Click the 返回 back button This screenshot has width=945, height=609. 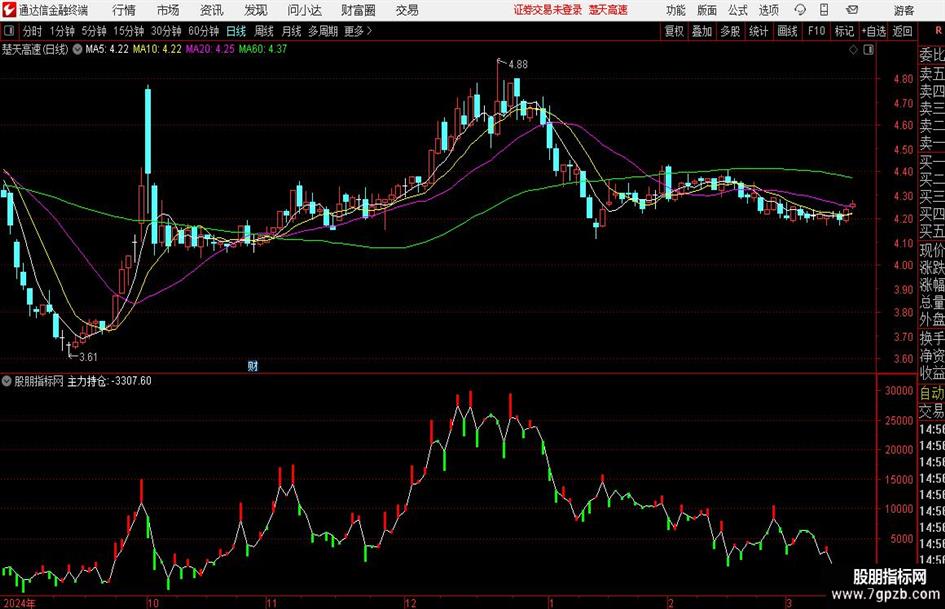[902, 31]
